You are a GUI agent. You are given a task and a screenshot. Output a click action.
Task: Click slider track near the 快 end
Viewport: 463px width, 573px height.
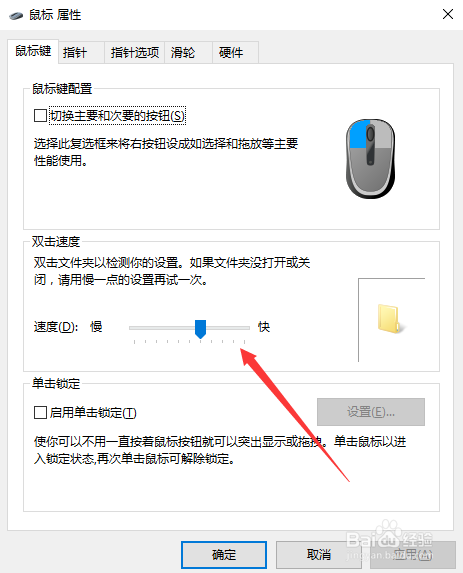tap(239, 328)
